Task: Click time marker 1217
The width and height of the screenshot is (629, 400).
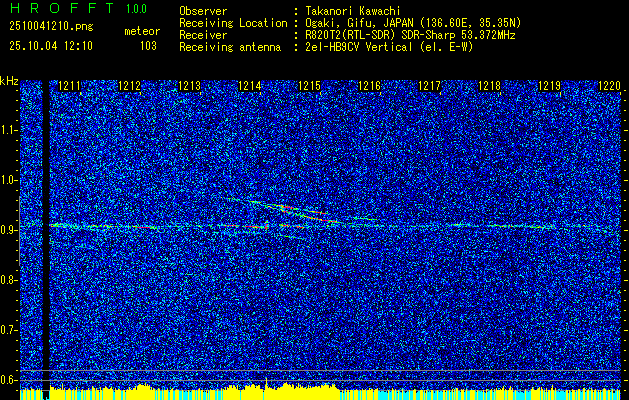Action: pyautogui.click(x=429, y=86)
